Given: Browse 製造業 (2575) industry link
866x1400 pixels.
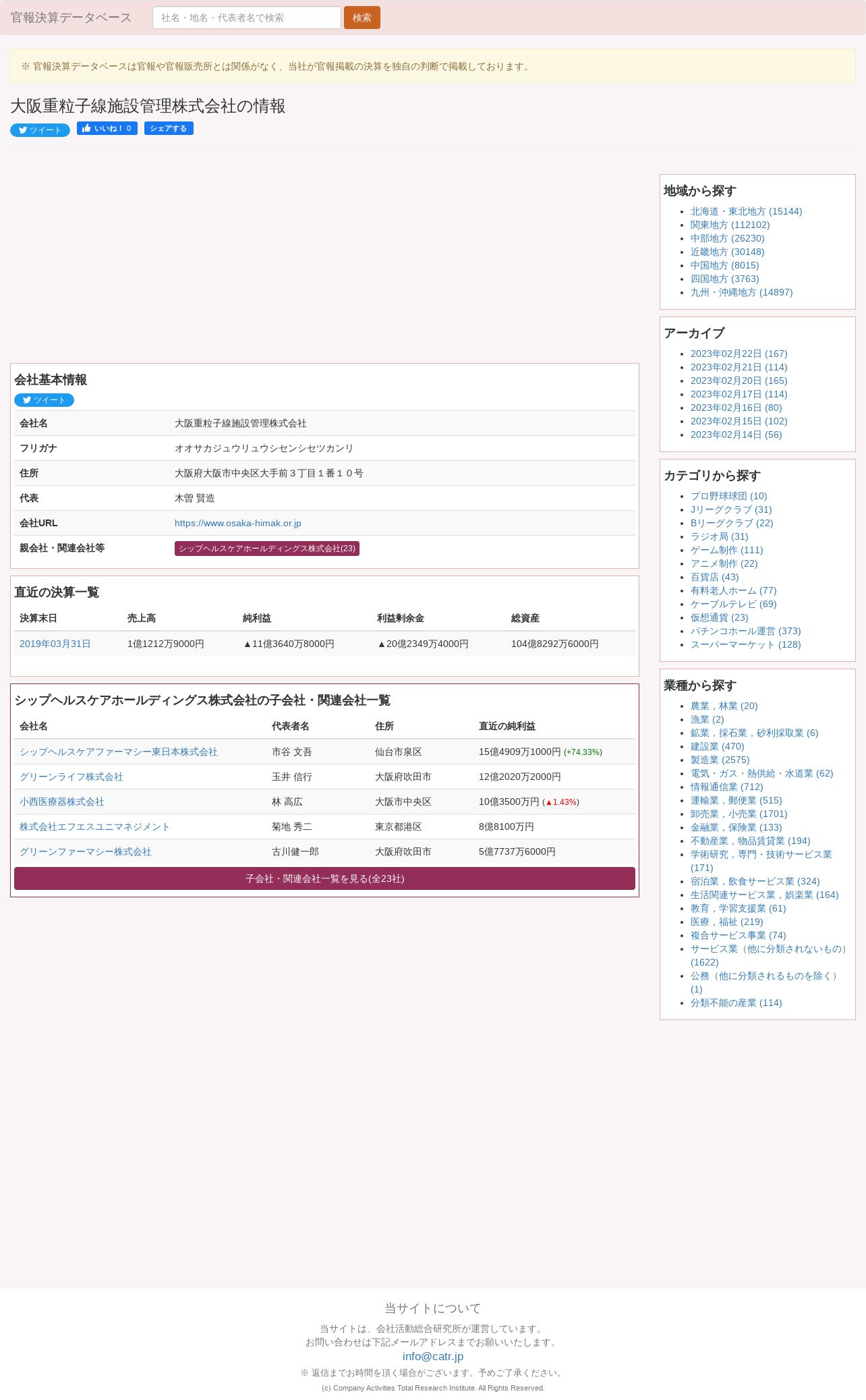Looking at the screenshot, I should point(720,760).
